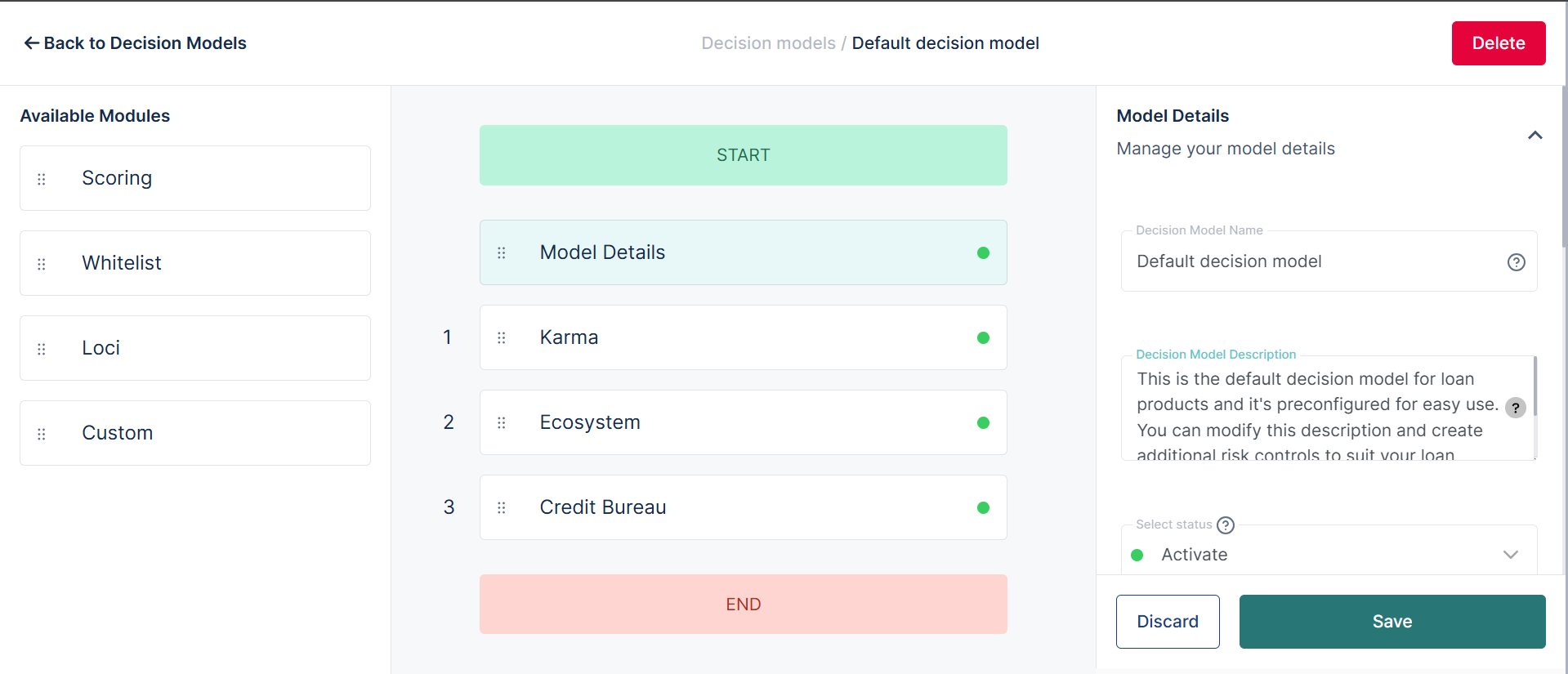This screenshot has width=1568, height=674.
Task: Click the drag handle beside Whitelist
Action: tap(42, 264)
